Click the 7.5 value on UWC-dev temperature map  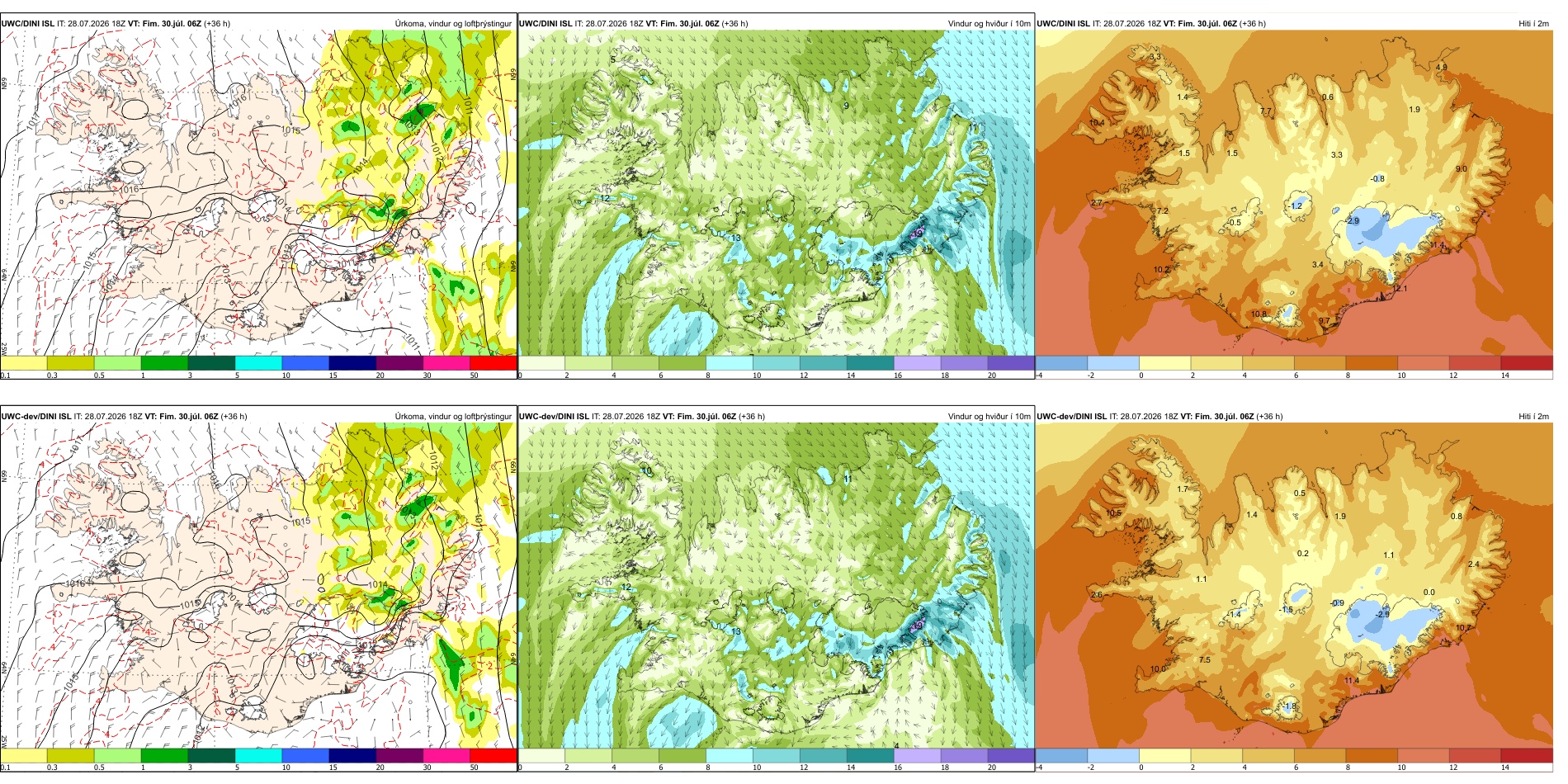pos(1204,660)
